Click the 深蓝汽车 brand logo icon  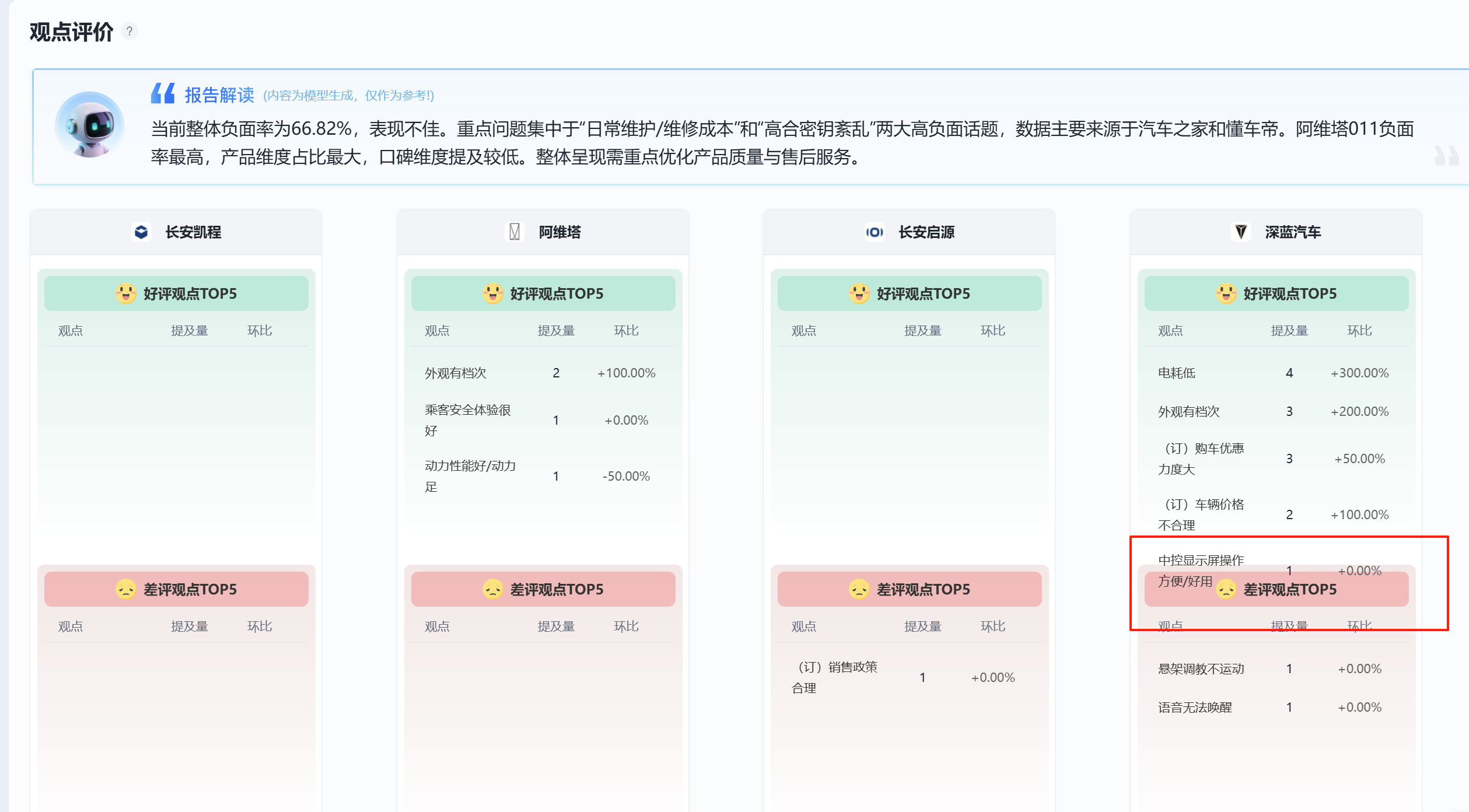click(1241, 232)
